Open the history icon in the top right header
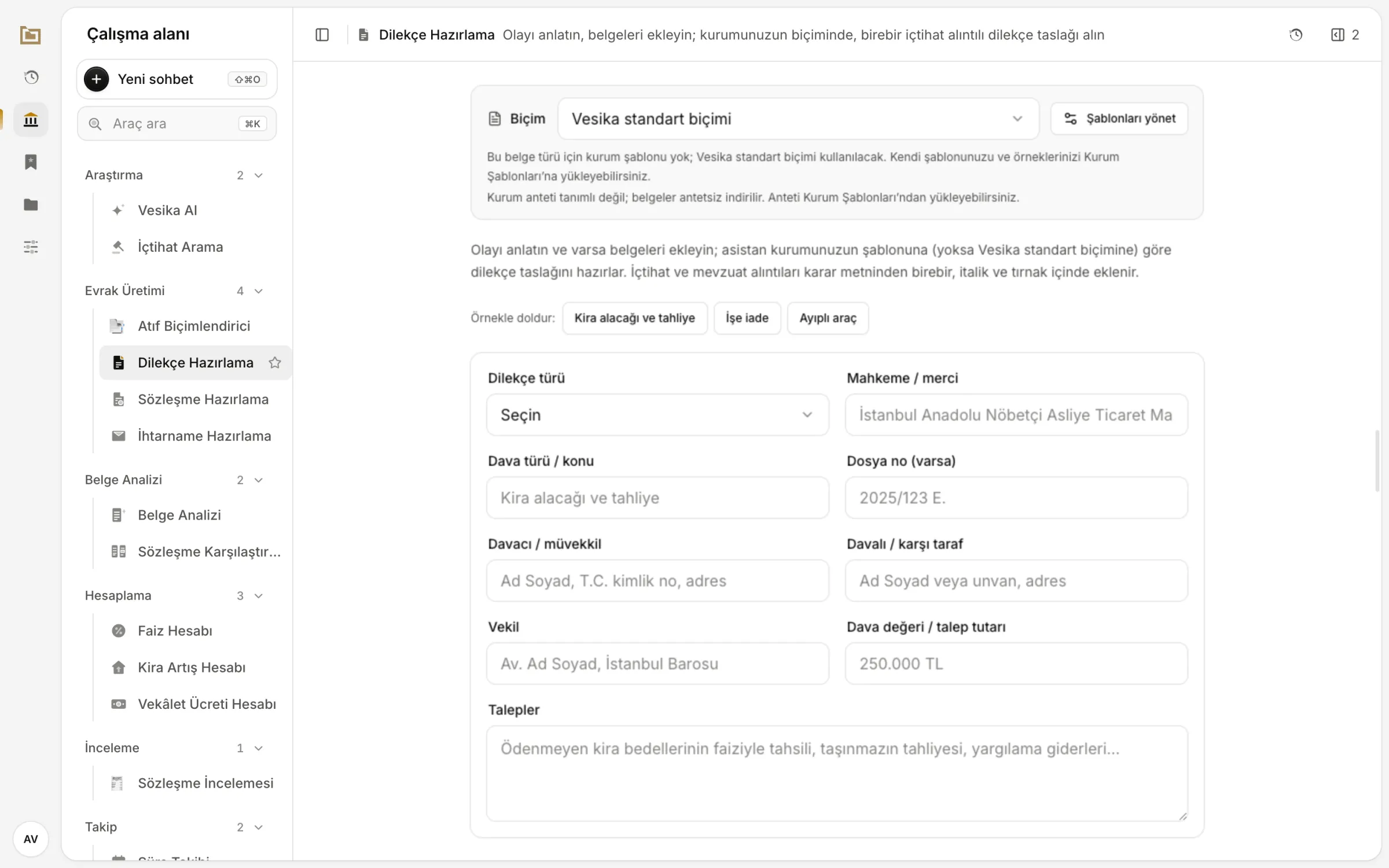The image size is (1389, 868). (1296, 35)
